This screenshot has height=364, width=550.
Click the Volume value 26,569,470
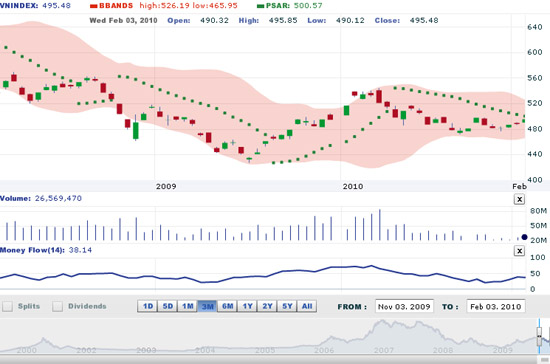tap(58, 198)
